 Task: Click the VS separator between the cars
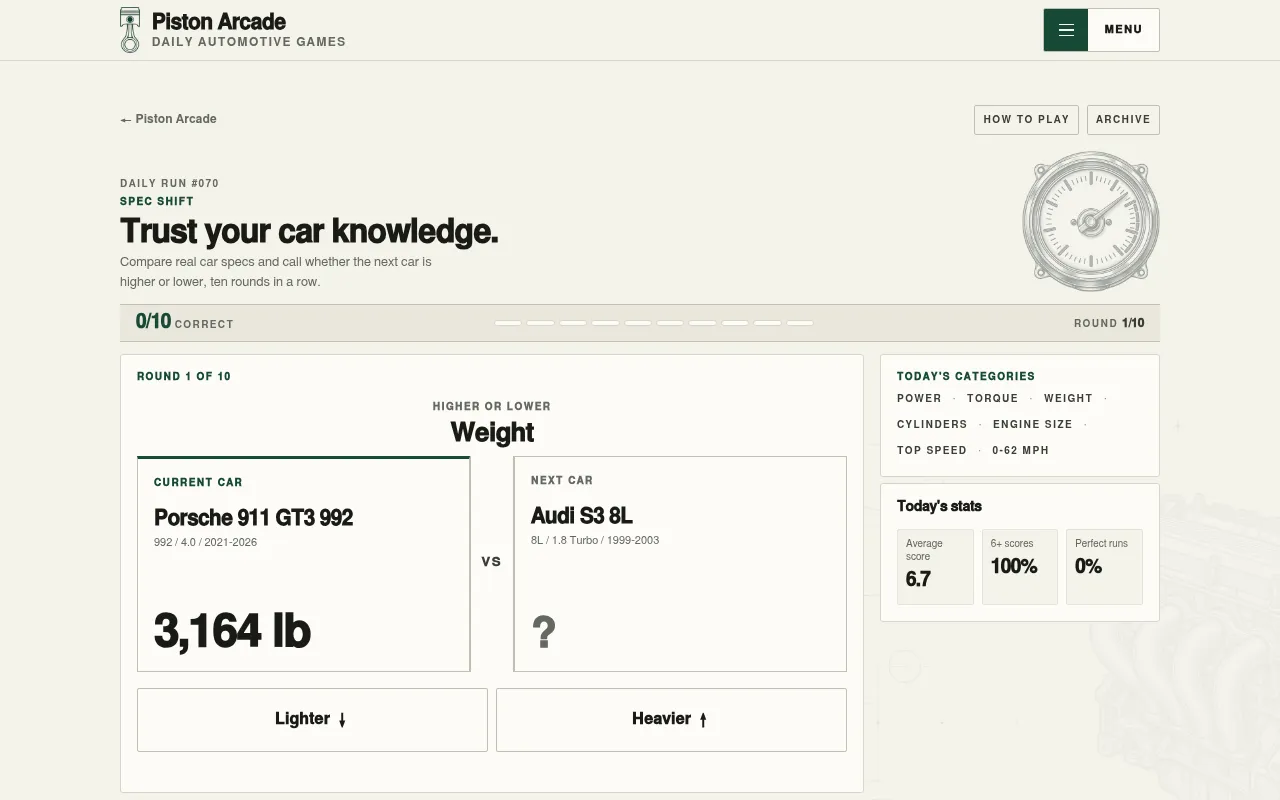coord(491,561)
